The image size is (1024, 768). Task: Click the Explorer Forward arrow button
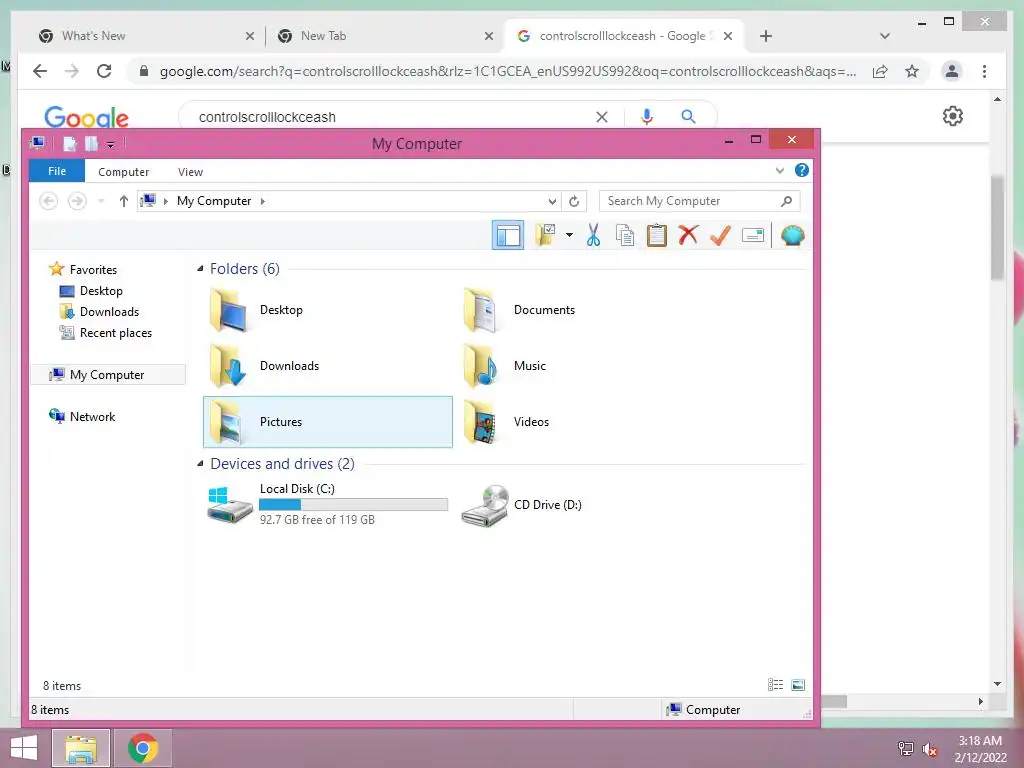77,200
